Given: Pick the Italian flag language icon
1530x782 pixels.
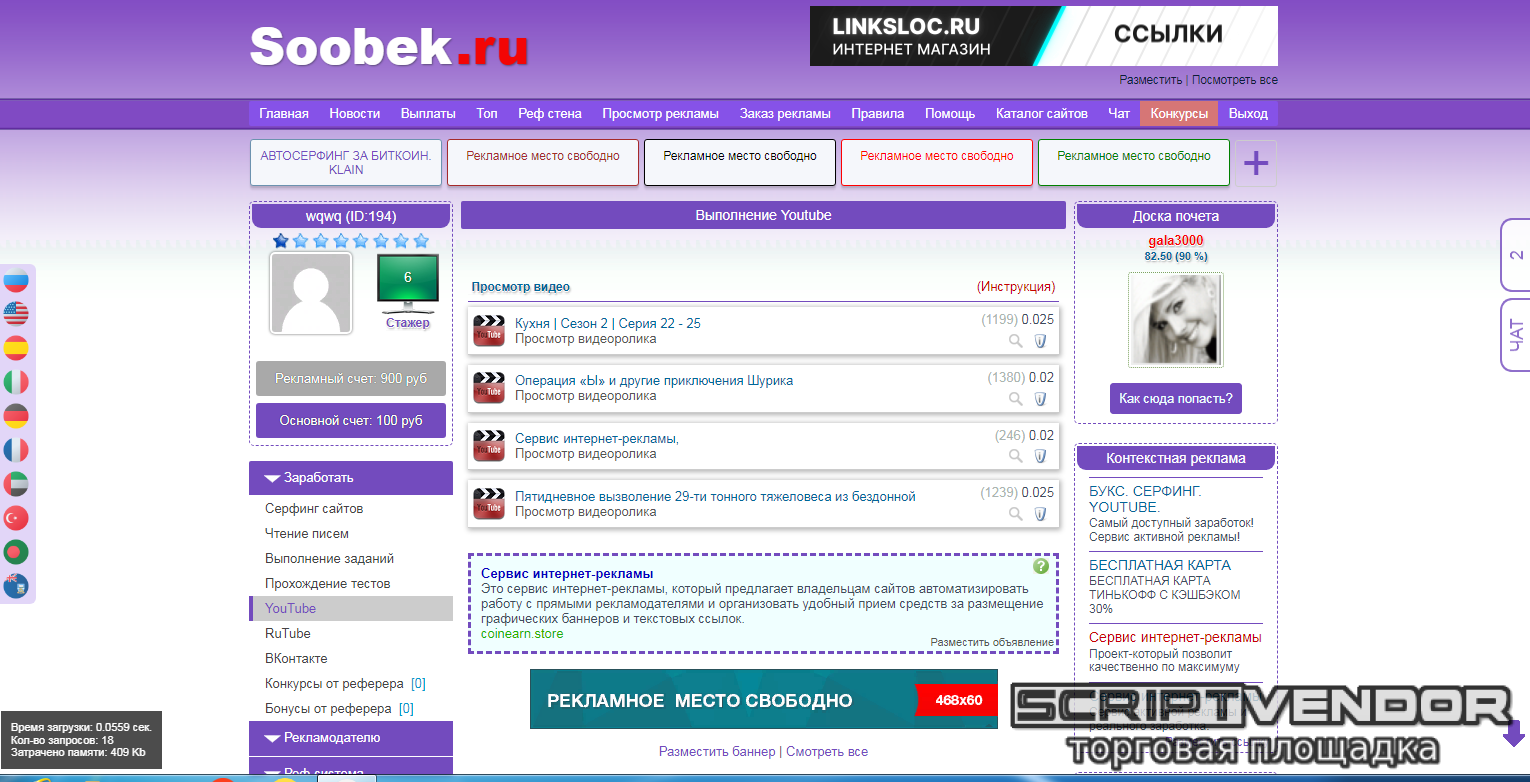Looking at the screenshot, I should (16, 382).
